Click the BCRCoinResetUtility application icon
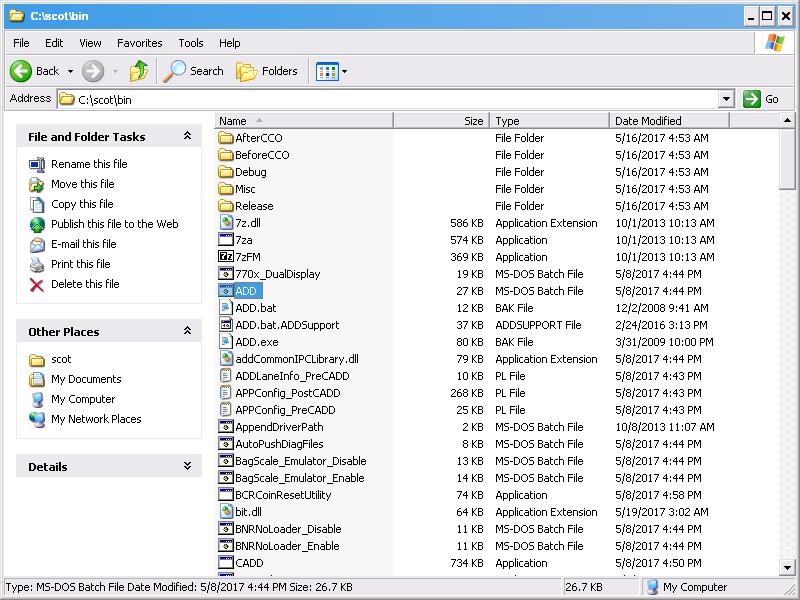The width and height of the screenshot is (800, 600). (x=226, y=494)
